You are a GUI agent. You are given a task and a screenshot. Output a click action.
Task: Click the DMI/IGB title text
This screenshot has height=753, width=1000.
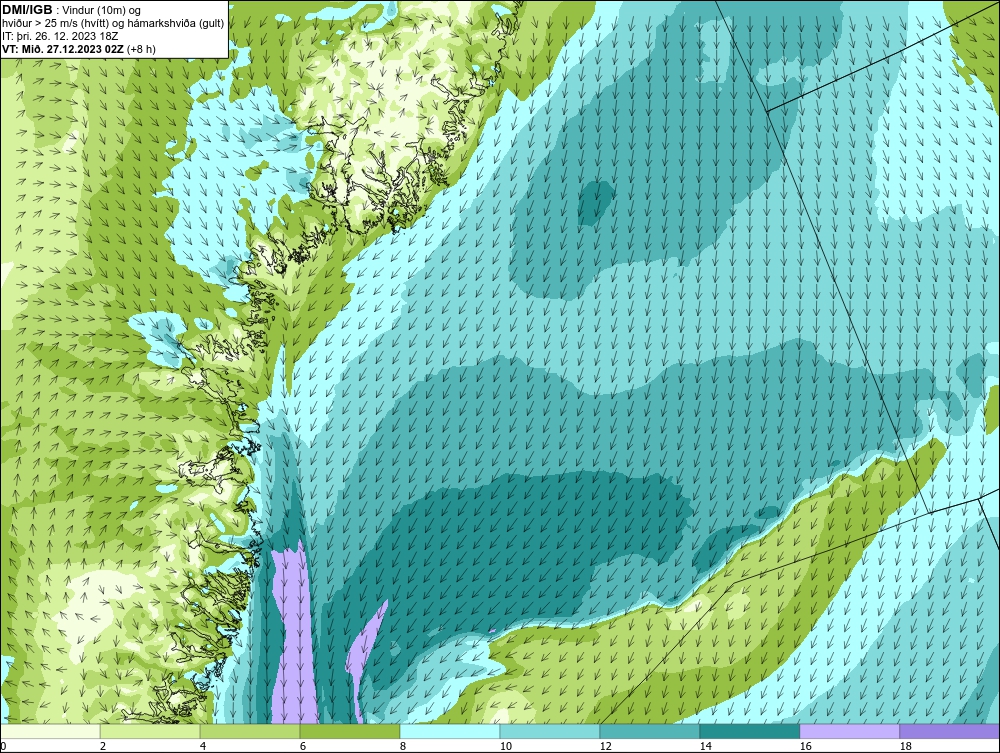pos(27,10)
